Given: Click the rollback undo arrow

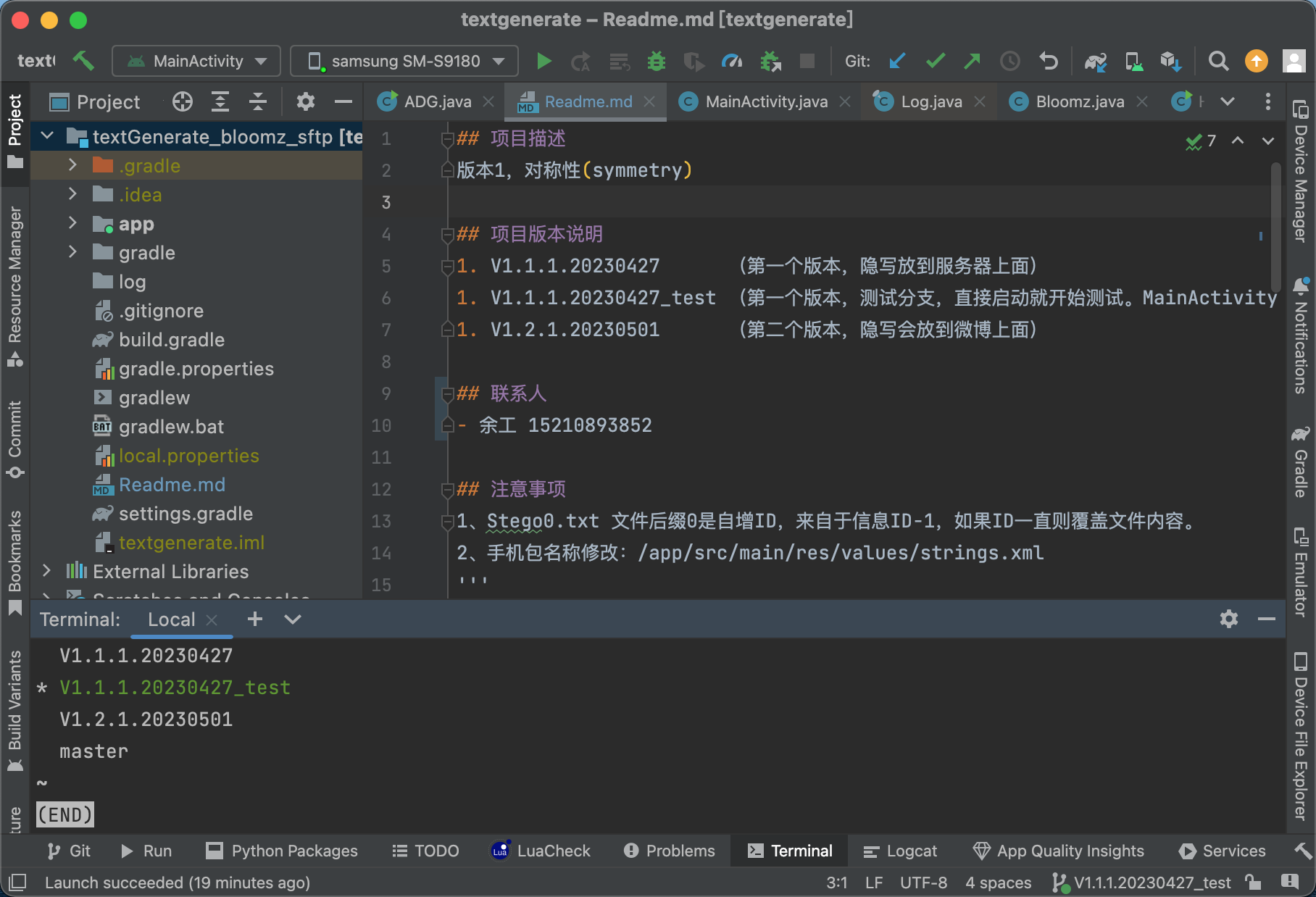Looking at the screenshot, I should pos(1049,61).
